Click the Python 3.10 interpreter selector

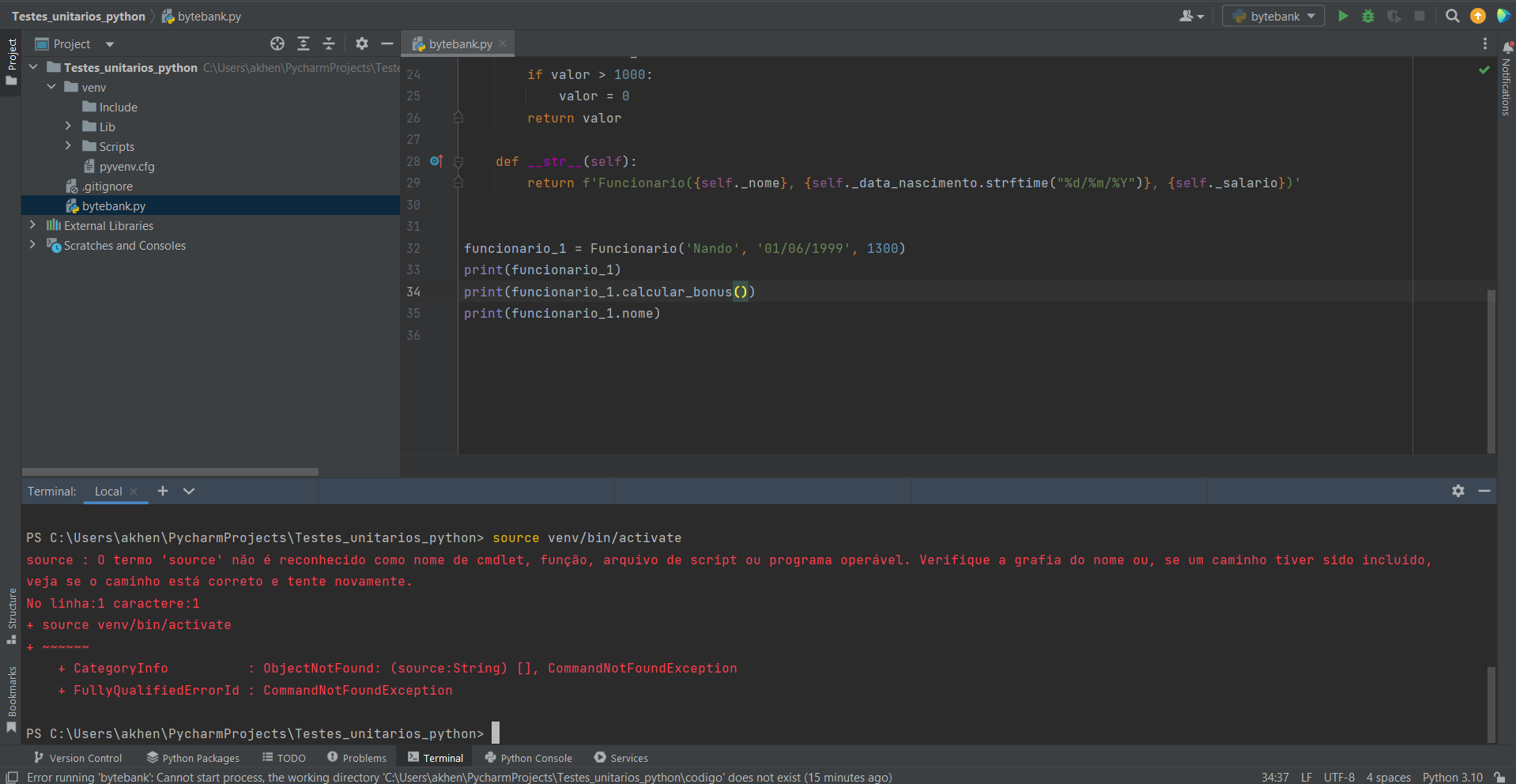pyautogui.click(x=1453, y=777)
